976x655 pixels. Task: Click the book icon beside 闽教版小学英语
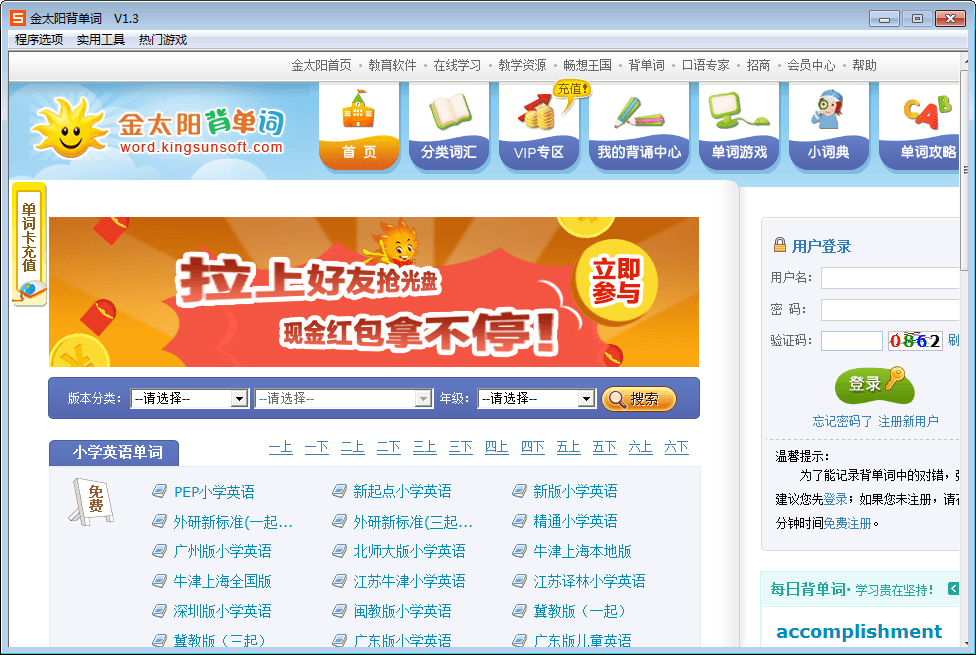[339, 611]
